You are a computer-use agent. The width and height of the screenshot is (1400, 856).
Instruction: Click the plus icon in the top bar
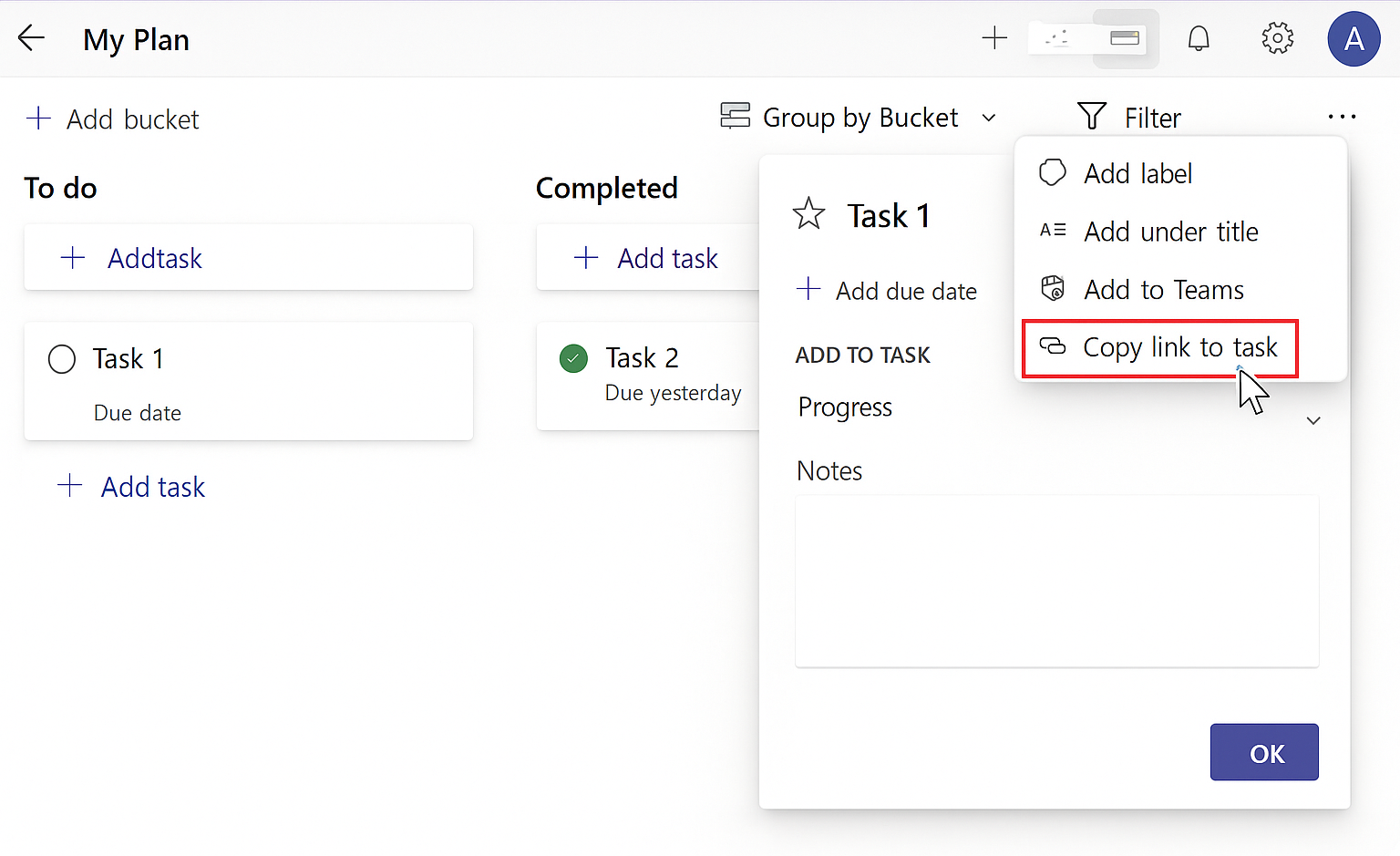(x=994, y=38)
